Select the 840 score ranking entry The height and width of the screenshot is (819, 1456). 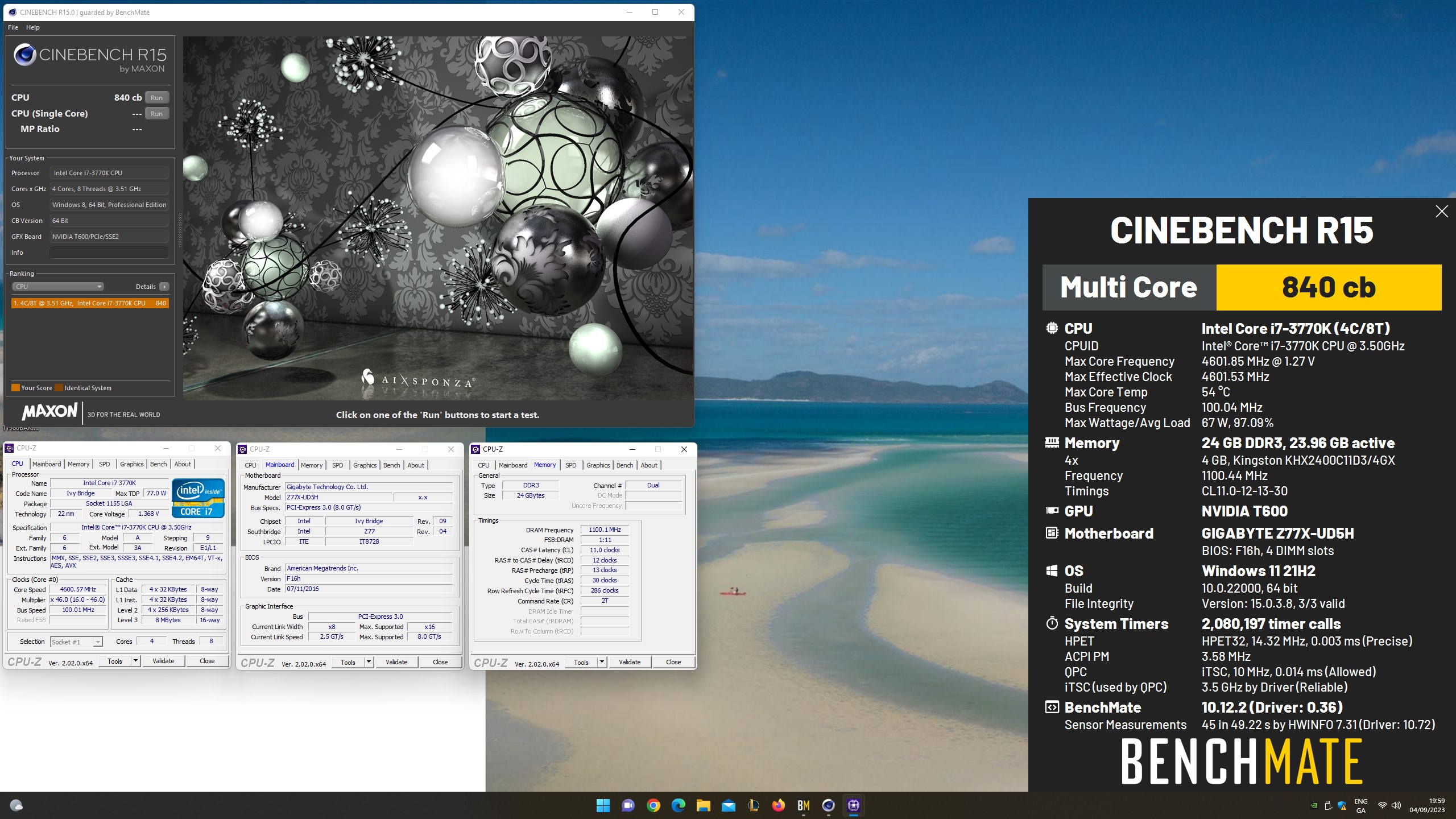tap(90, 303)
